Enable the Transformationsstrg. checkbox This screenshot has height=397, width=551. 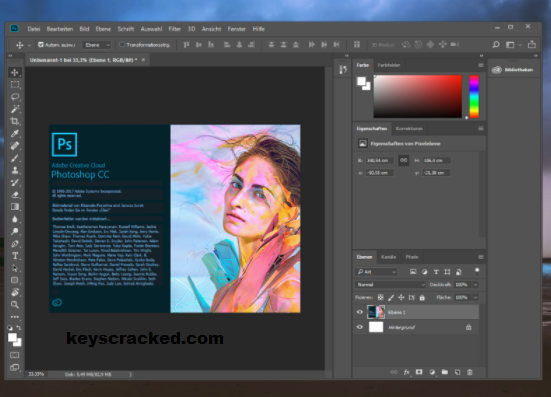pos(122,45)
